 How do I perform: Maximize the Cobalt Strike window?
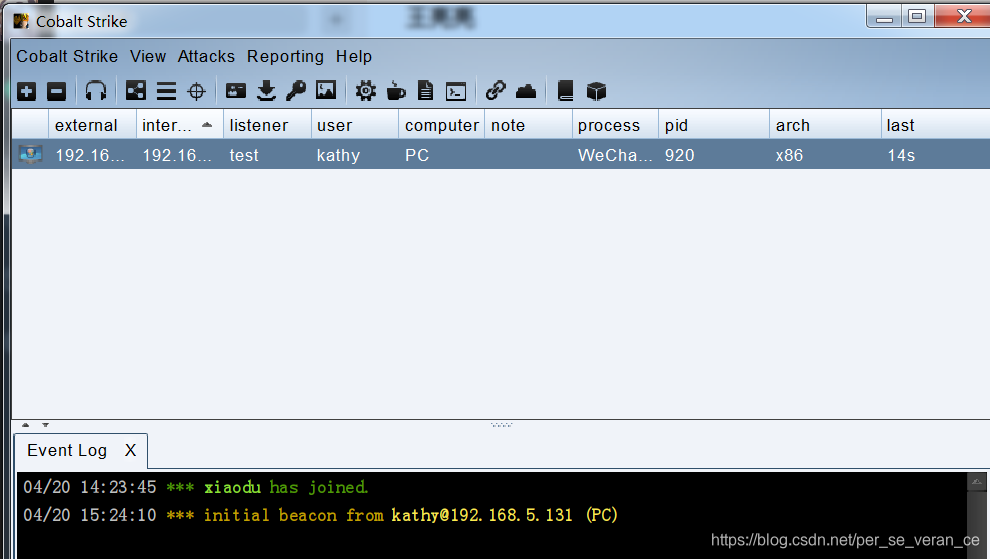tap(917, 16)
